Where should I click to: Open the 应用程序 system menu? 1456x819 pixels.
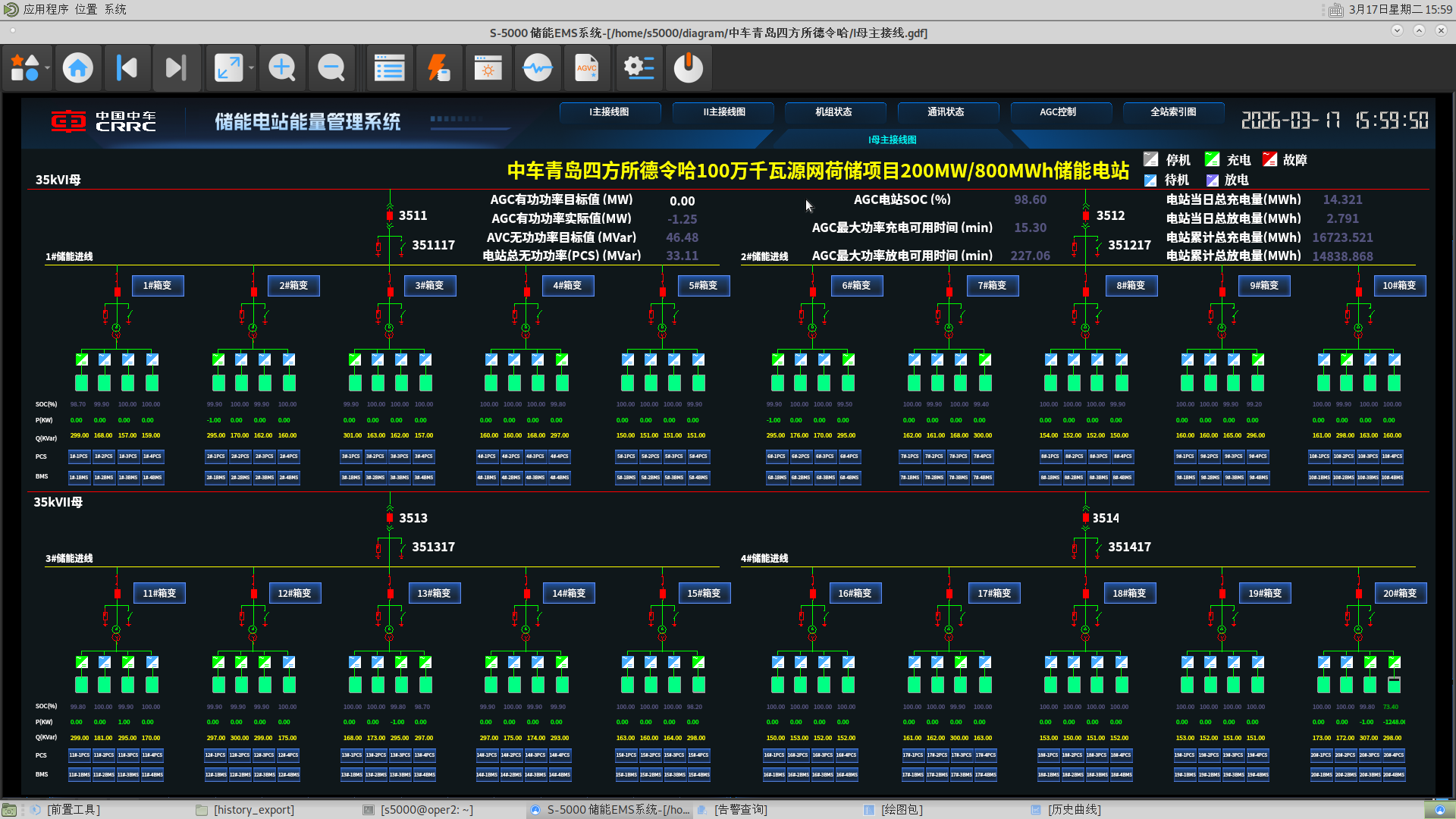[45, 9]
